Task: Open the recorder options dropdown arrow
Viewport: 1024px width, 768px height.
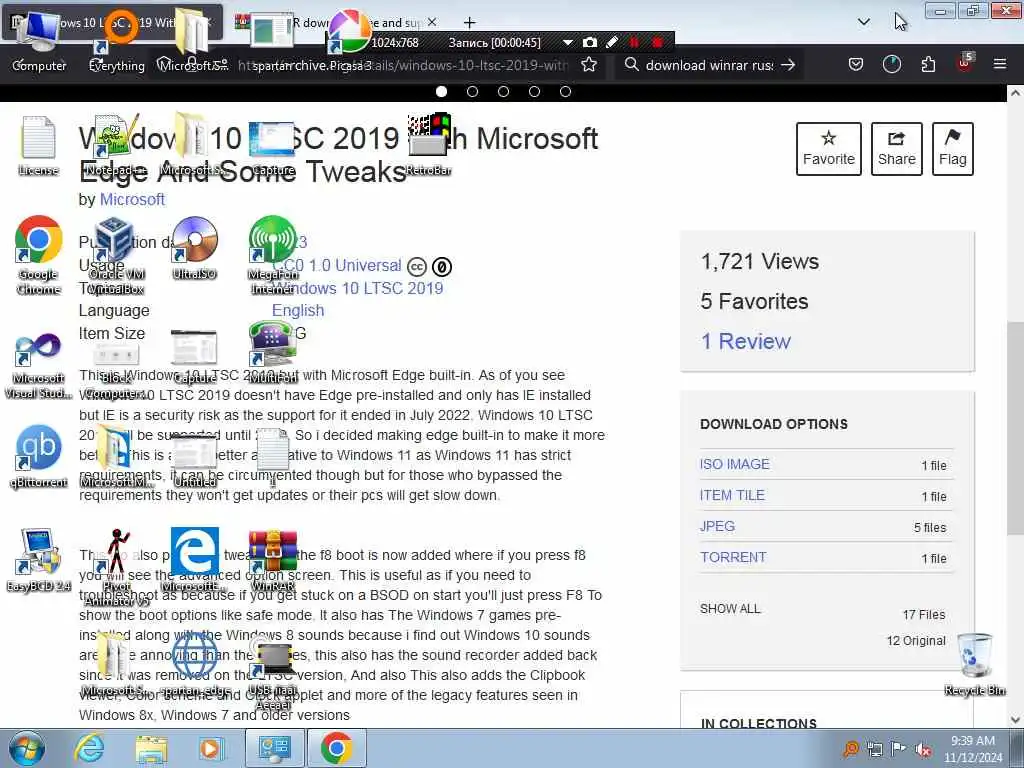Action: pyautogui.click(x=568, y=42)
